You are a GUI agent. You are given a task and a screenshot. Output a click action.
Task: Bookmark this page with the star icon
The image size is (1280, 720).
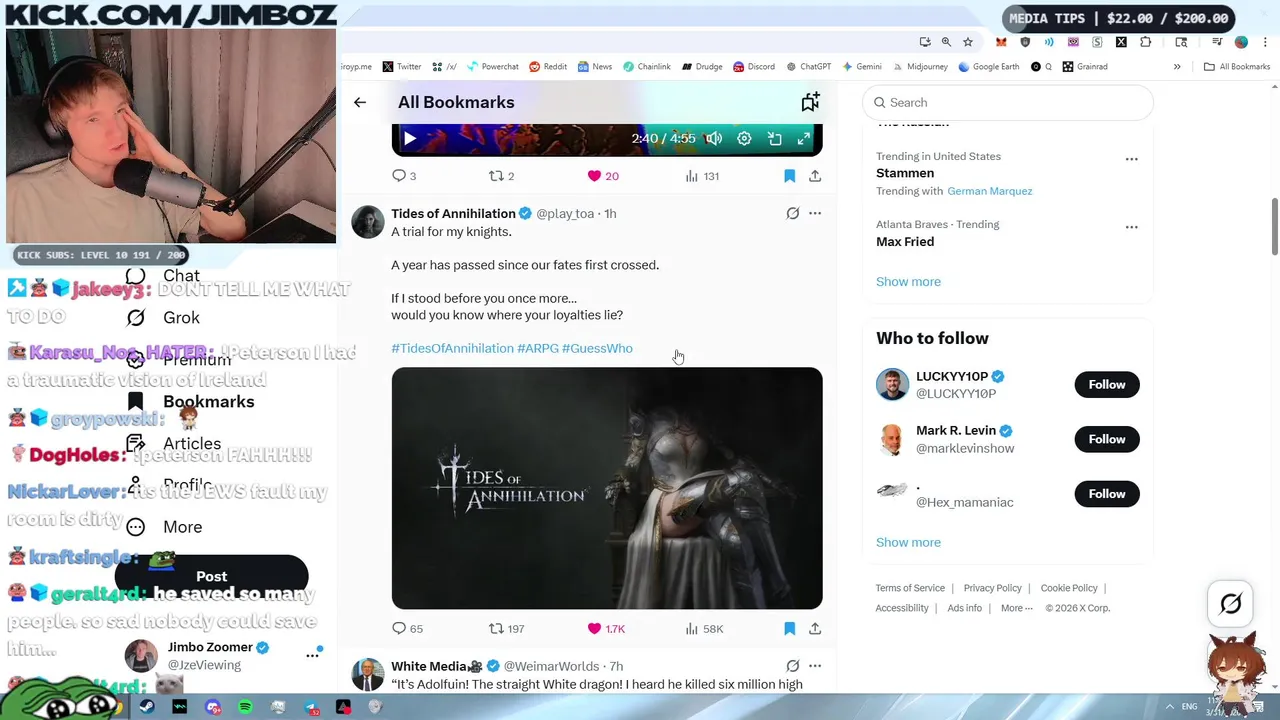click(968, 42)
